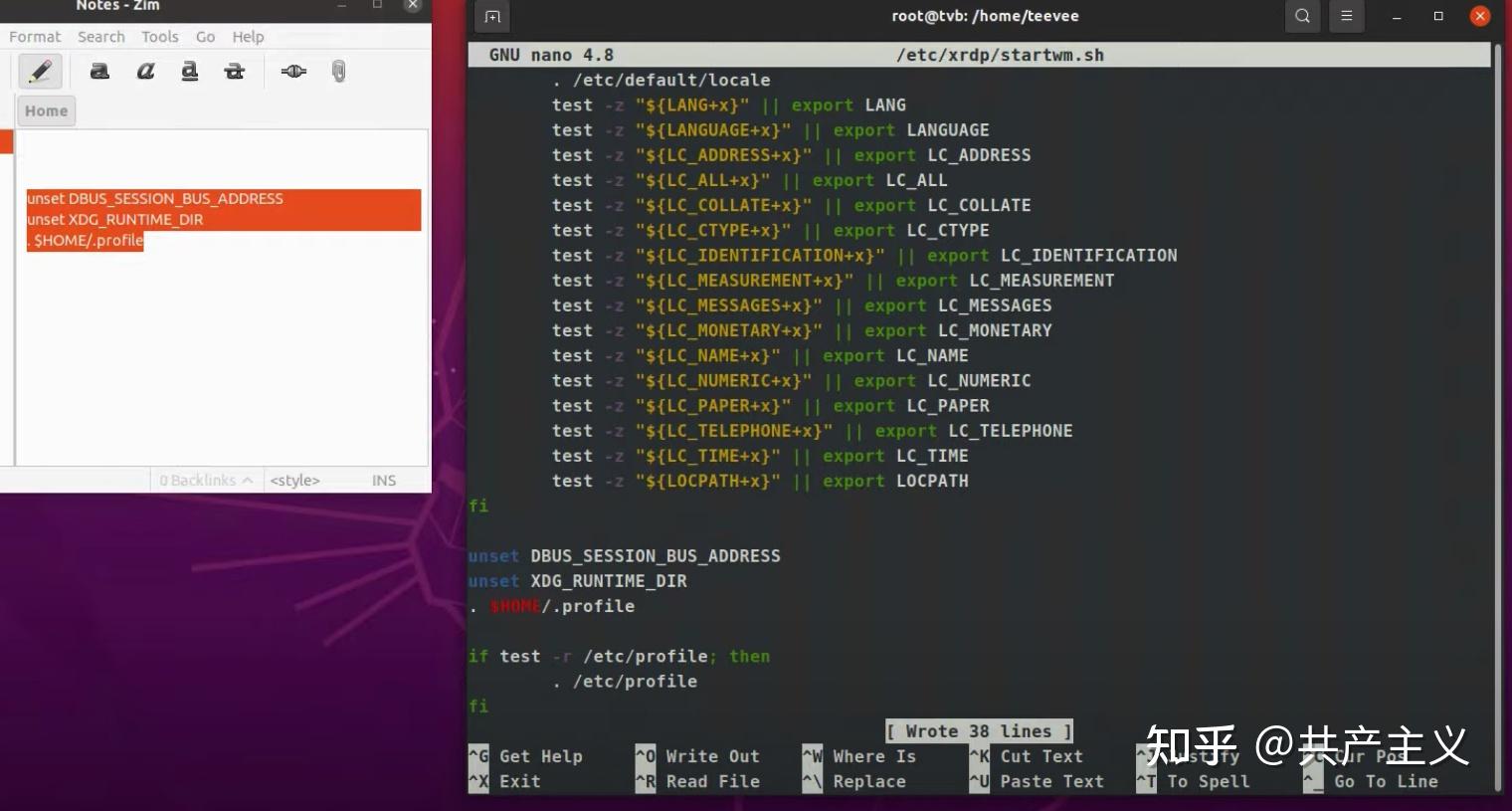Apply Emphasis italic formatting in Zim toolbar
Image resolution: width=1512 pixels, height=811 pixels.
pos(145,72)
